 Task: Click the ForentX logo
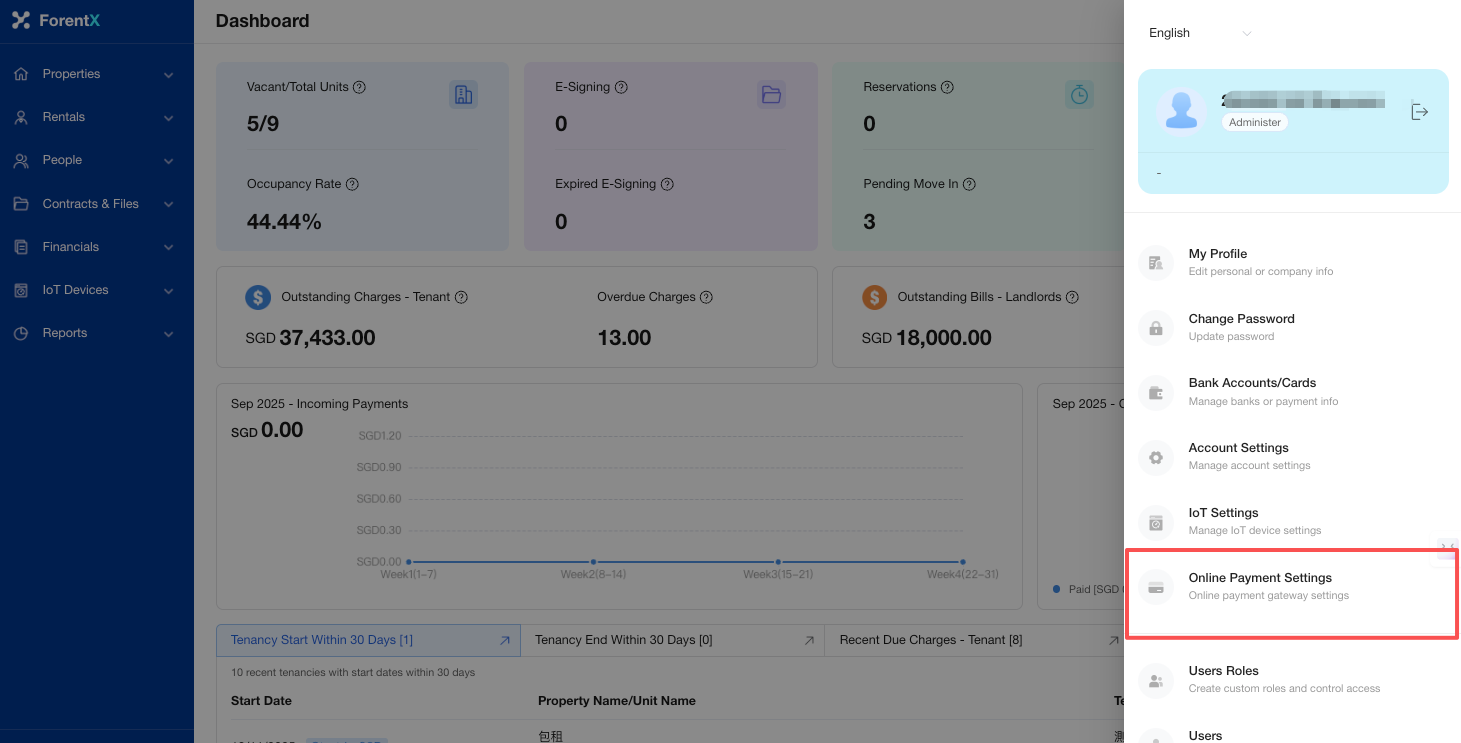click(x=56, y=21)
